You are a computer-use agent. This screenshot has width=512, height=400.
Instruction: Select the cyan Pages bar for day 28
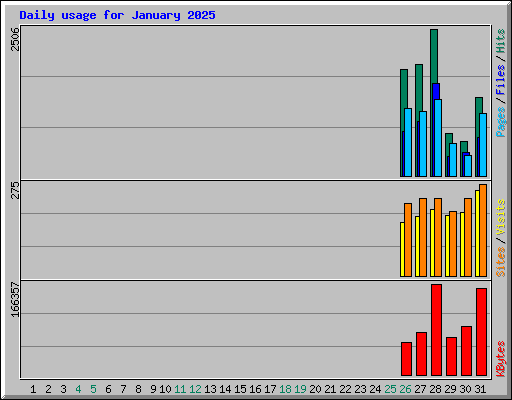pyautogui.click(x=438, y=138)
